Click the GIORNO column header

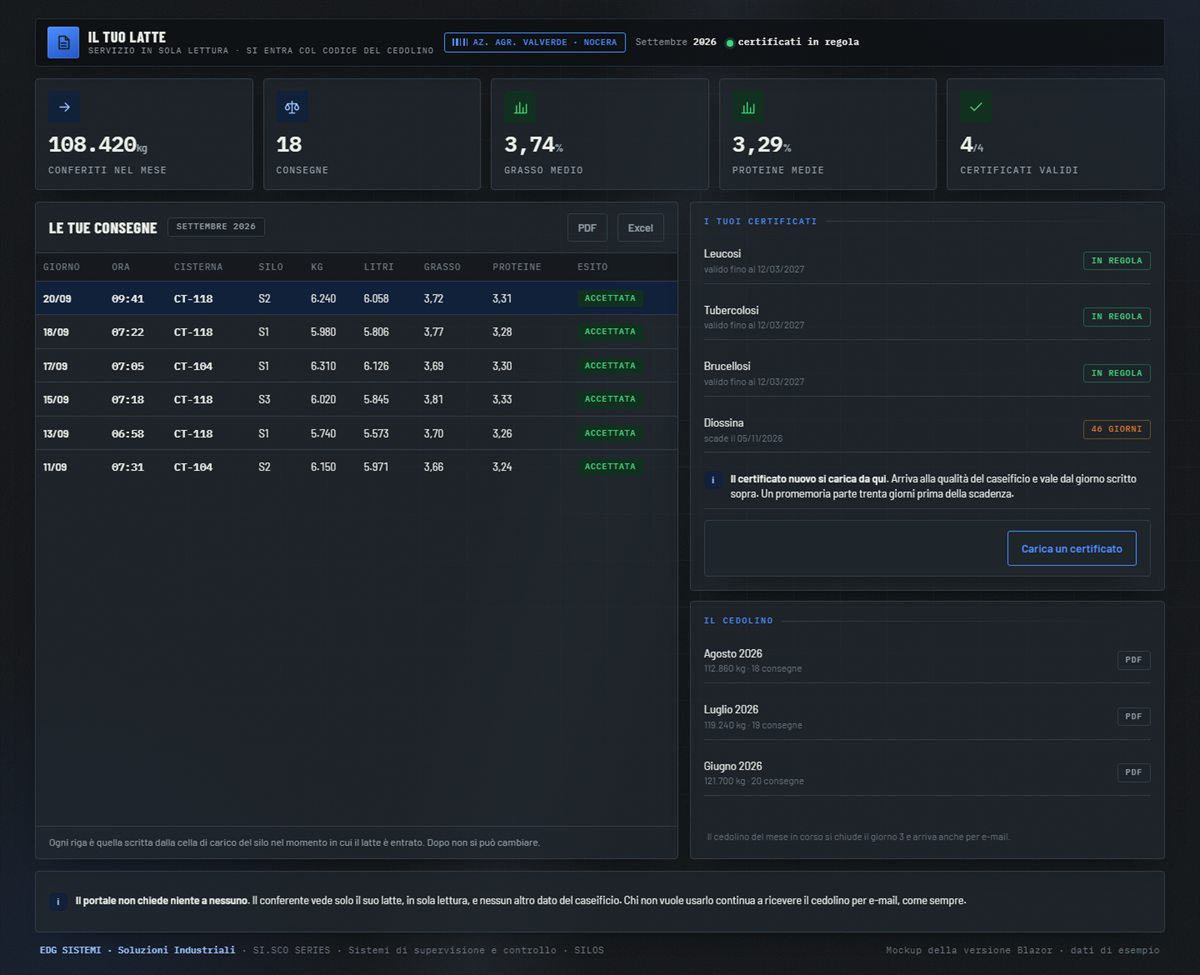tap(61, 267)
